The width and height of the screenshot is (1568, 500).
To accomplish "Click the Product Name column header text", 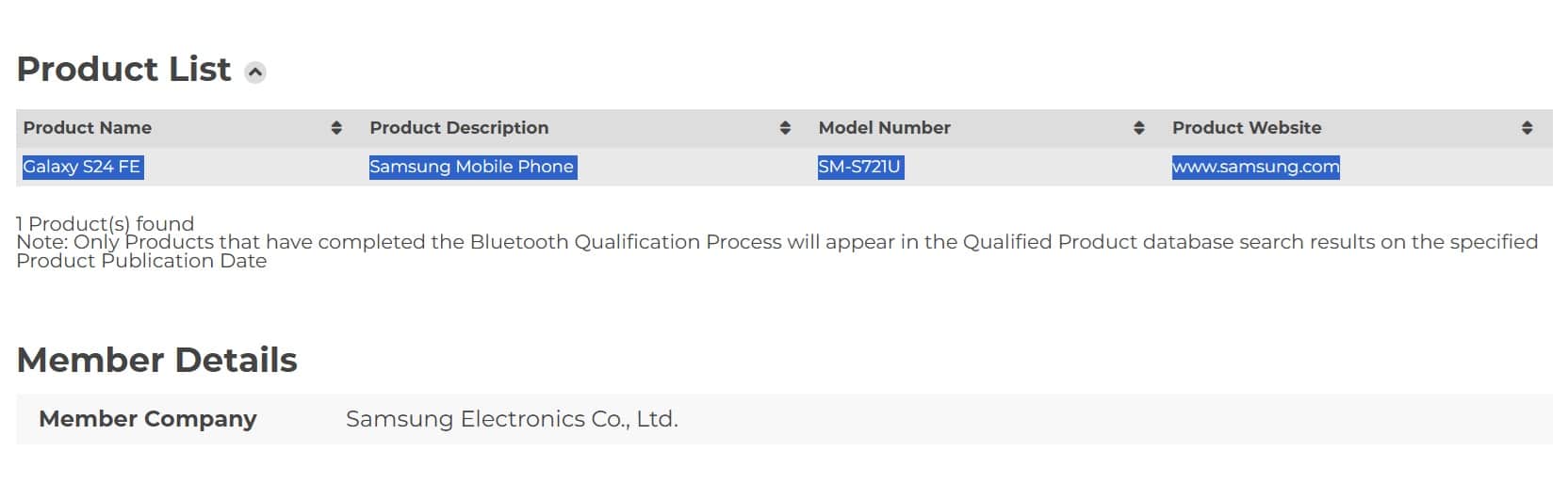I will click(x=87, y=128).
